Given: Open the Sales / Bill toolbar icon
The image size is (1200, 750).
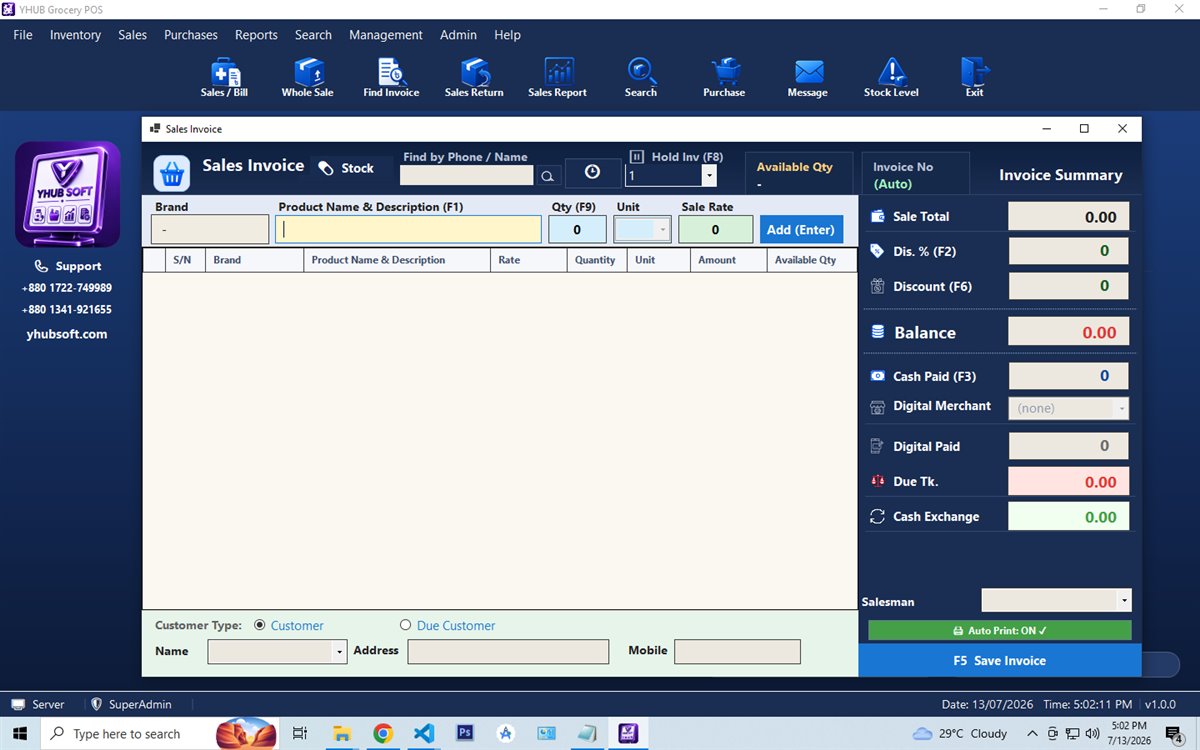Looking at the screenshot, I should (x=224, y=78).
